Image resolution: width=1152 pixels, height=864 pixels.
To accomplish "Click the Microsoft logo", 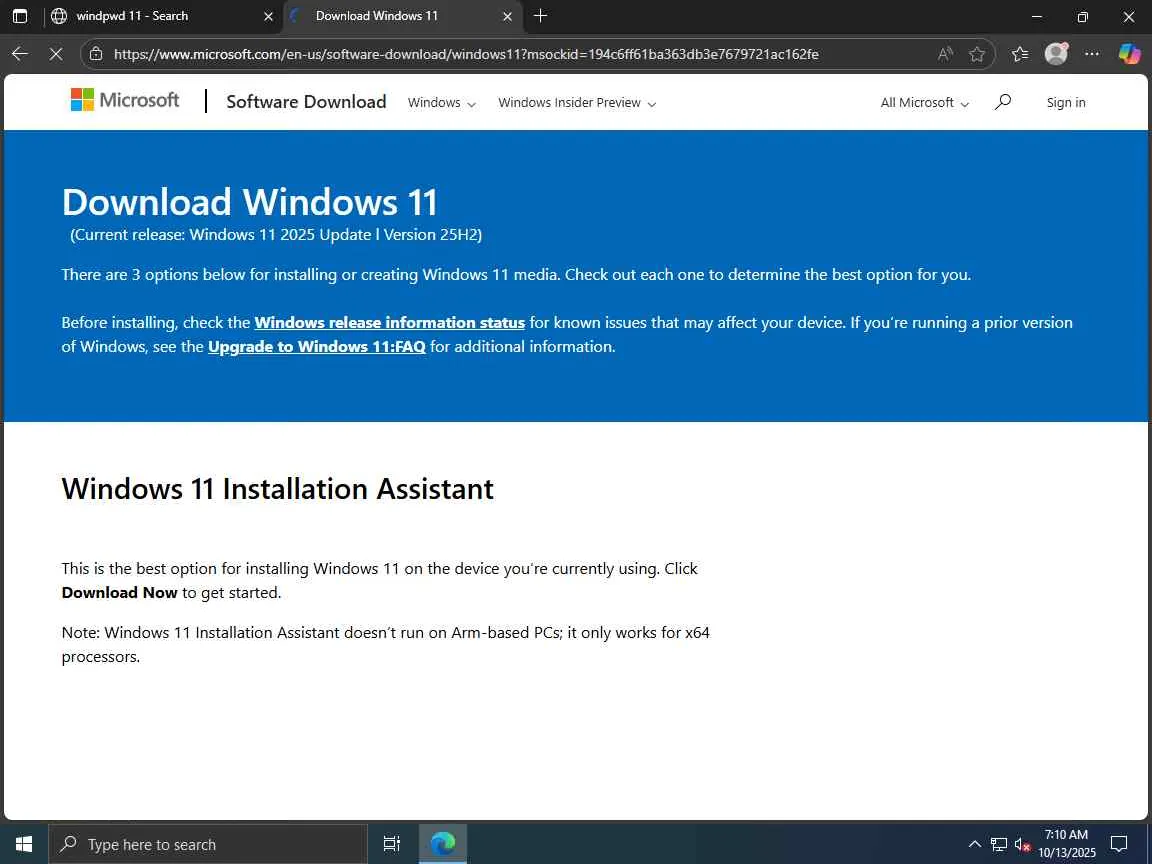I will (124, 100).
